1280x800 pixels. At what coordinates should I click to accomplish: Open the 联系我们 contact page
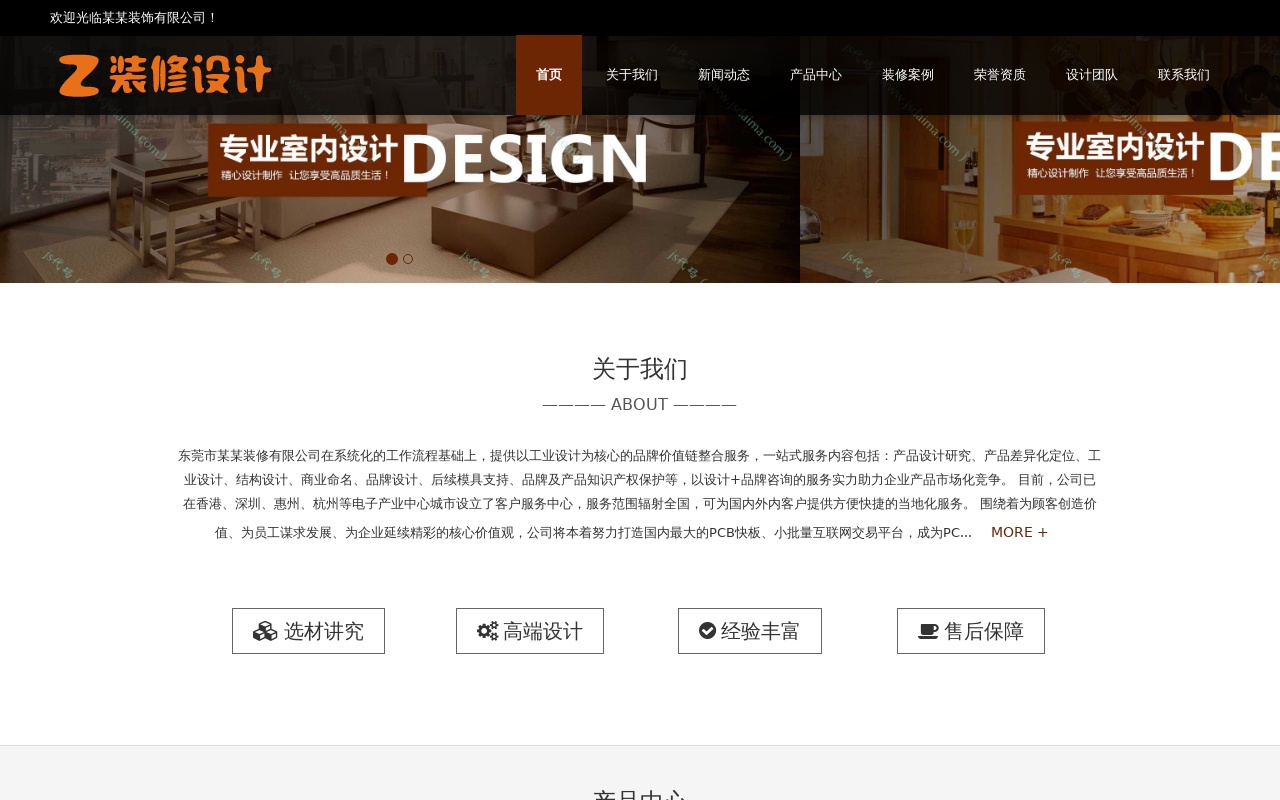pos(1184,75)
